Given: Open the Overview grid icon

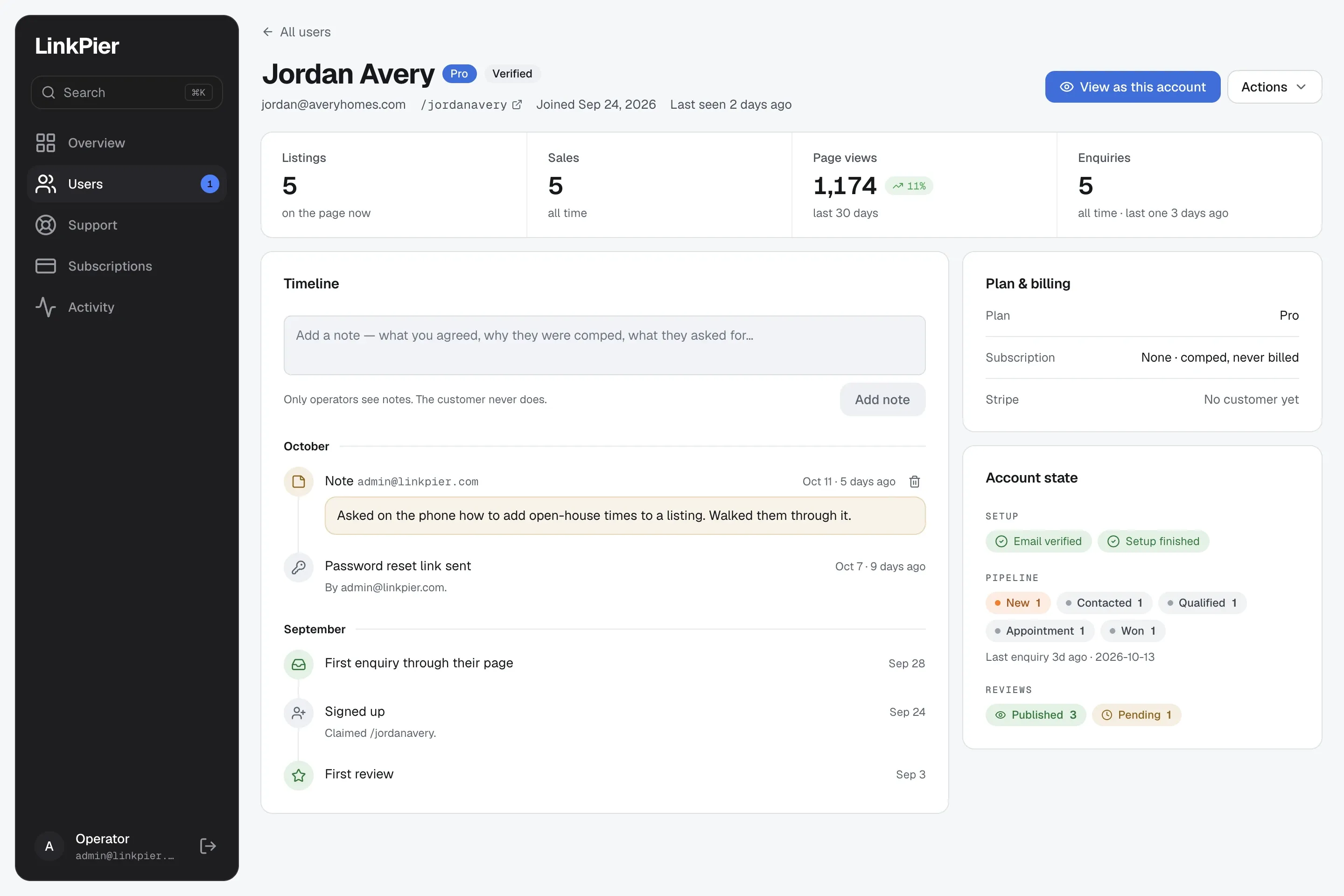Looking at the screenshot, I should point(46,143).
